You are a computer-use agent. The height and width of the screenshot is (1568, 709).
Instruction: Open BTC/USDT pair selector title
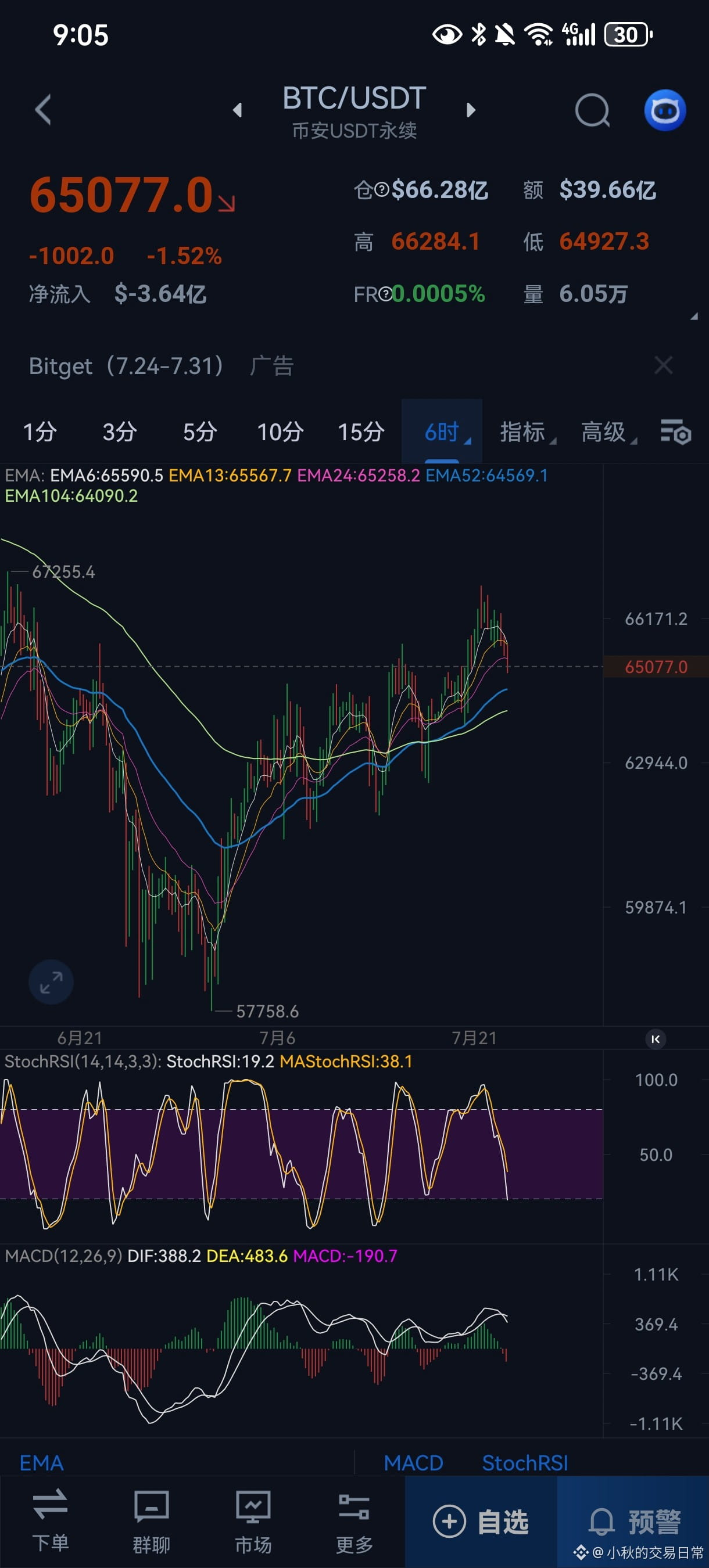[x=354, y=98]
